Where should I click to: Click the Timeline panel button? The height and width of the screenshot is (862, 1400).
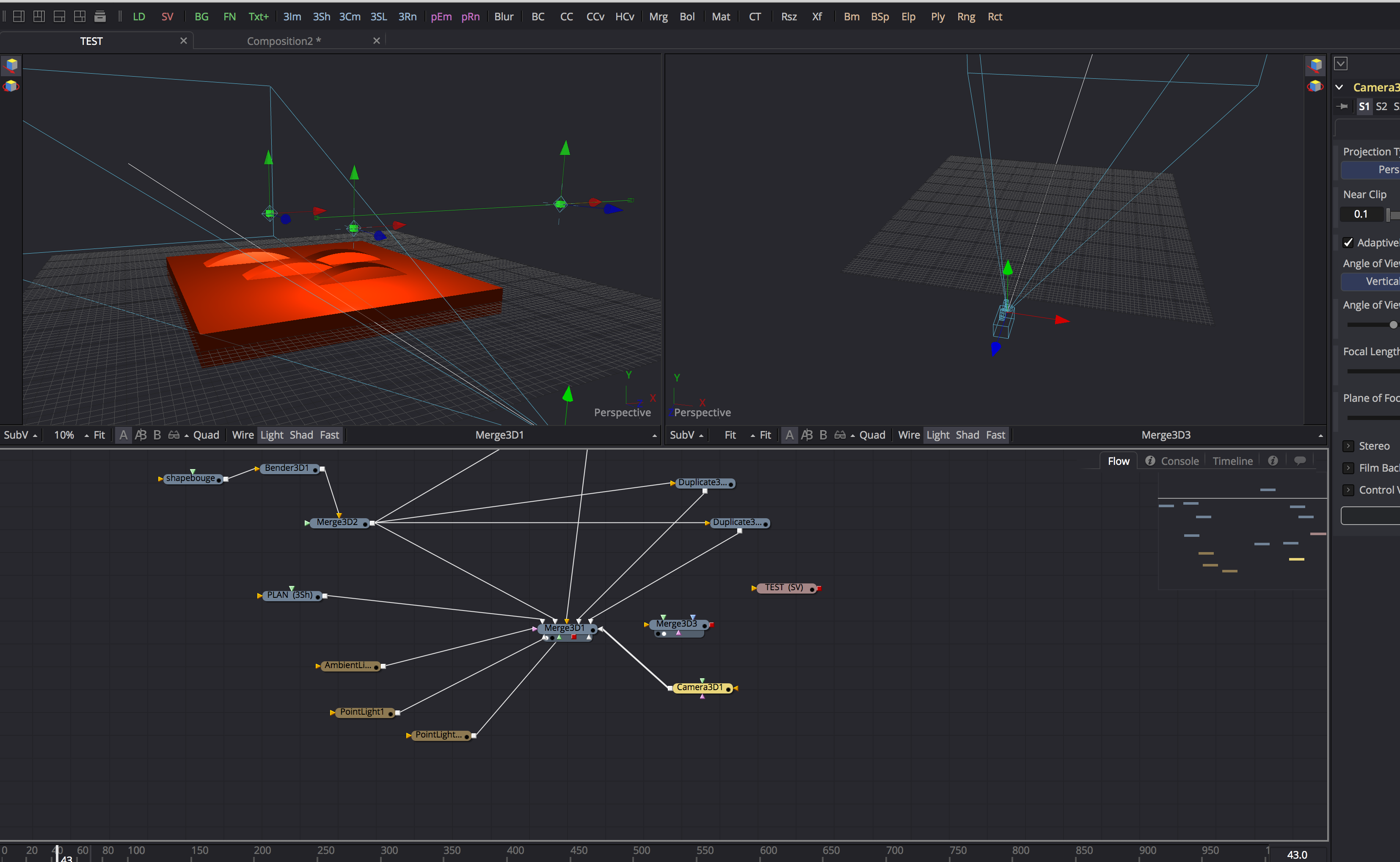1231,461
